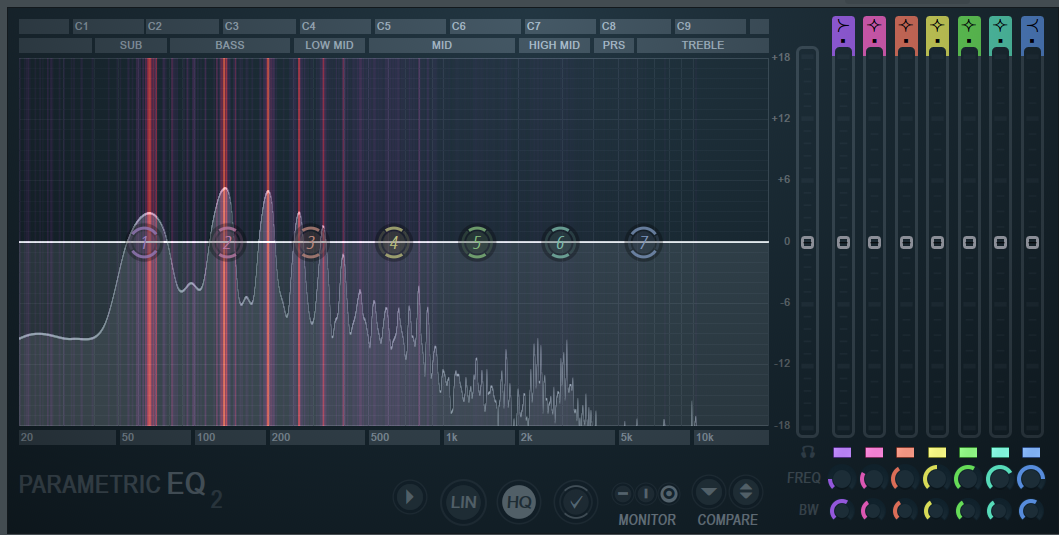Toggle HQ high quality mode
Viewport: 1059px width, 535px height.
click(x=518, y=502)
